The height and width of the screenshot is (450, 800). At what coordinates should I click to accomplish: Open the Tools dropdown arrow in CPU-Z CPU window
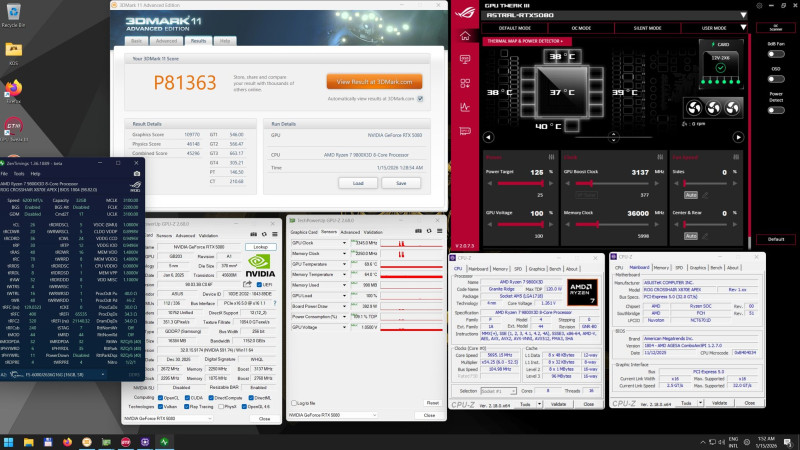[539, 404]
